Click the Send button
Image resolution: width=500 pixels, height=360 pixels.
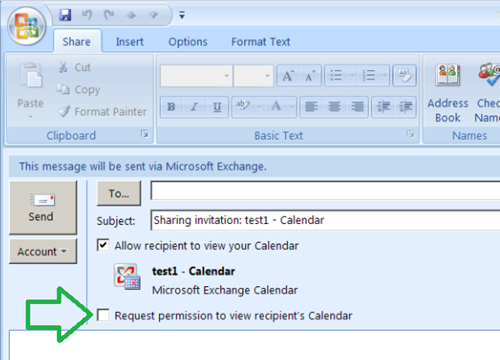pyautogui.click(x=43, y=207)
